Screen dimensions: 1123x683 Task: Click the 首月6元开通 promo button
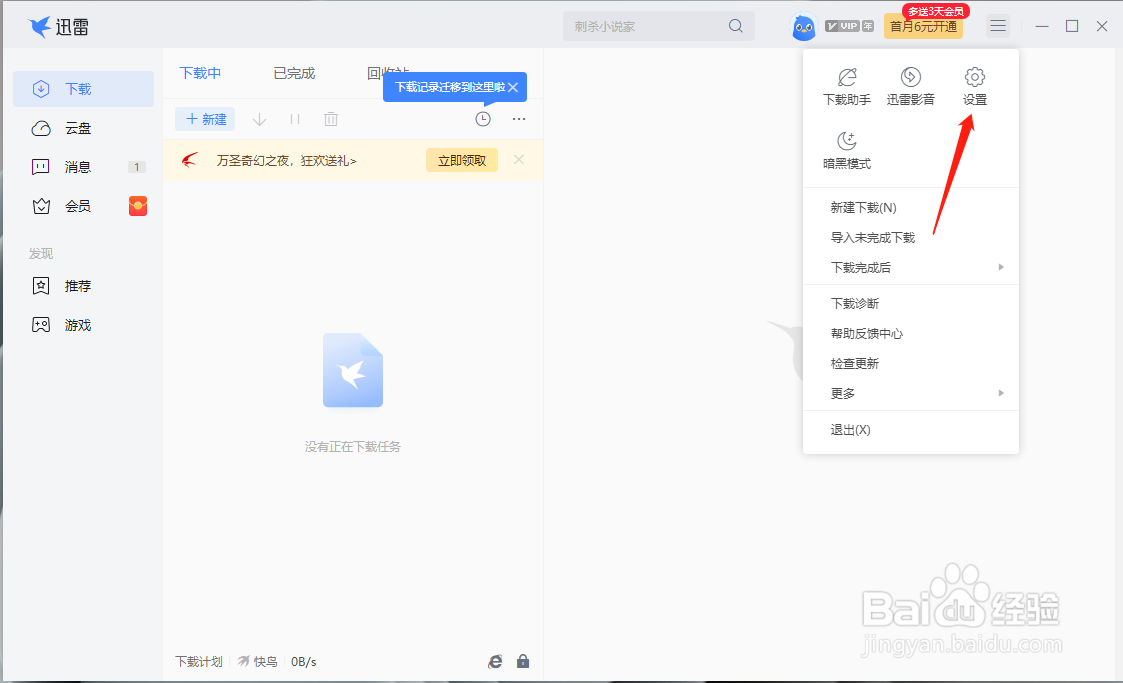pyautogui.click(x=923, y=27)
